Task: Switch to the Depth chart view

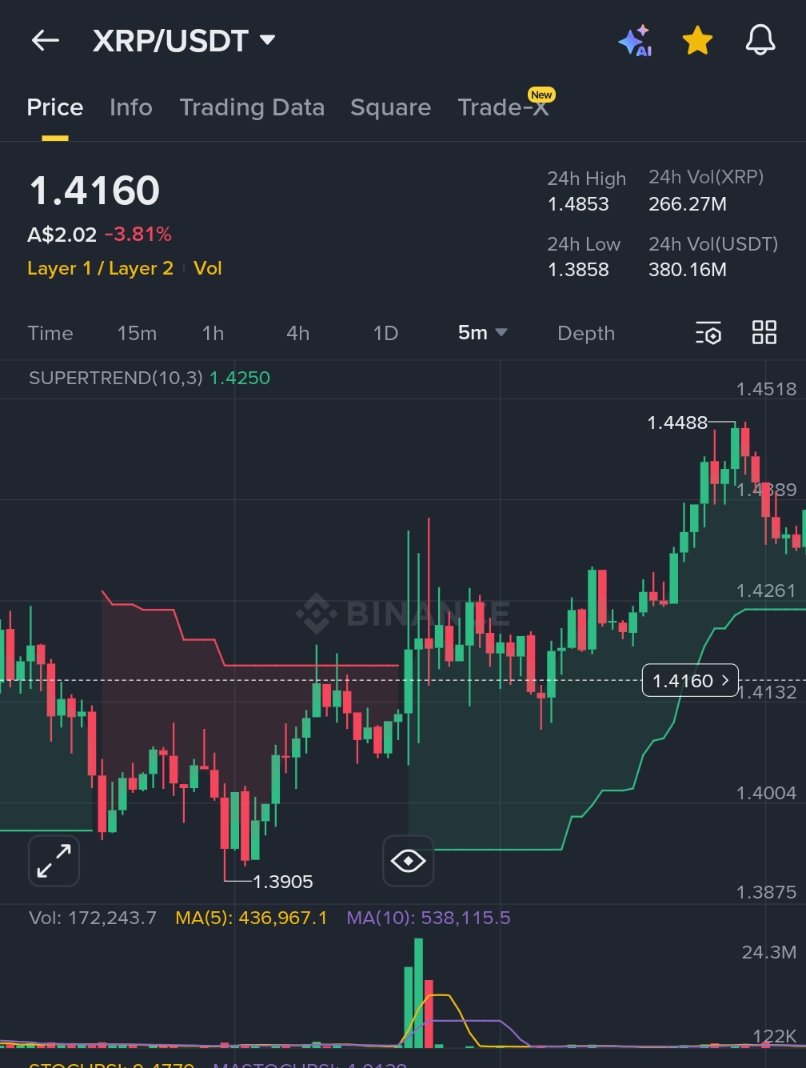Action: [x=586, y=333]
